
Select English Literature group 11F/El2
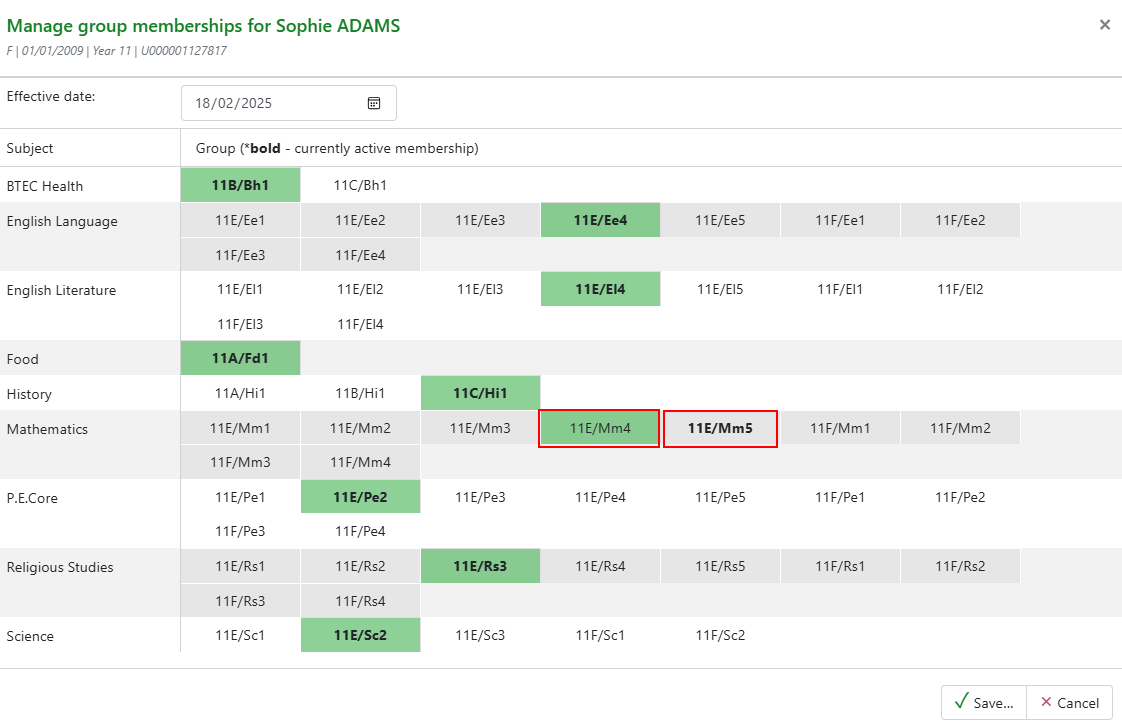point(960,289)
